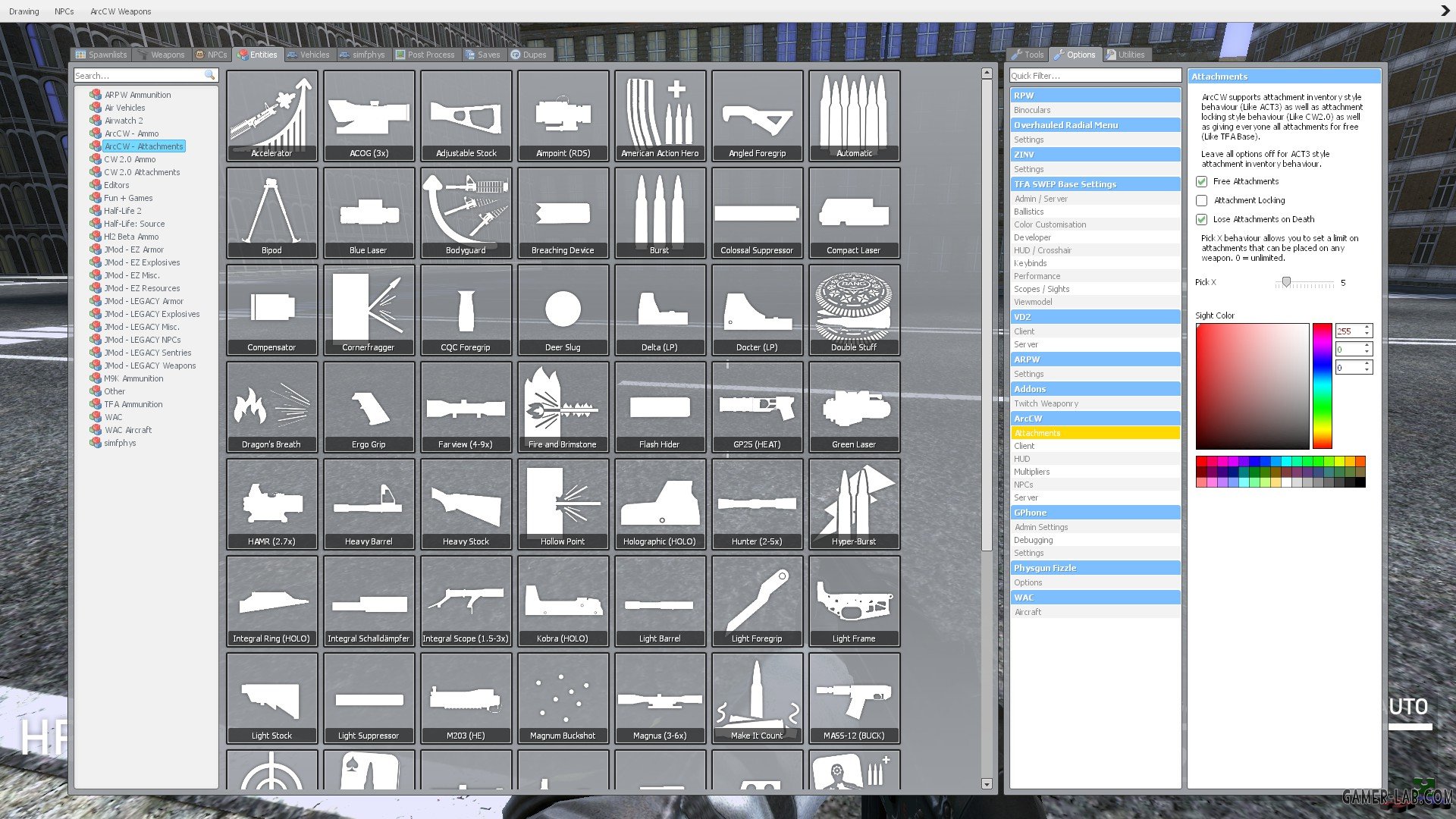Image resolution: width=1456 pixels, height=819 pixels.
Task: Switch to the Tools tab
Action: [1028, 55]
